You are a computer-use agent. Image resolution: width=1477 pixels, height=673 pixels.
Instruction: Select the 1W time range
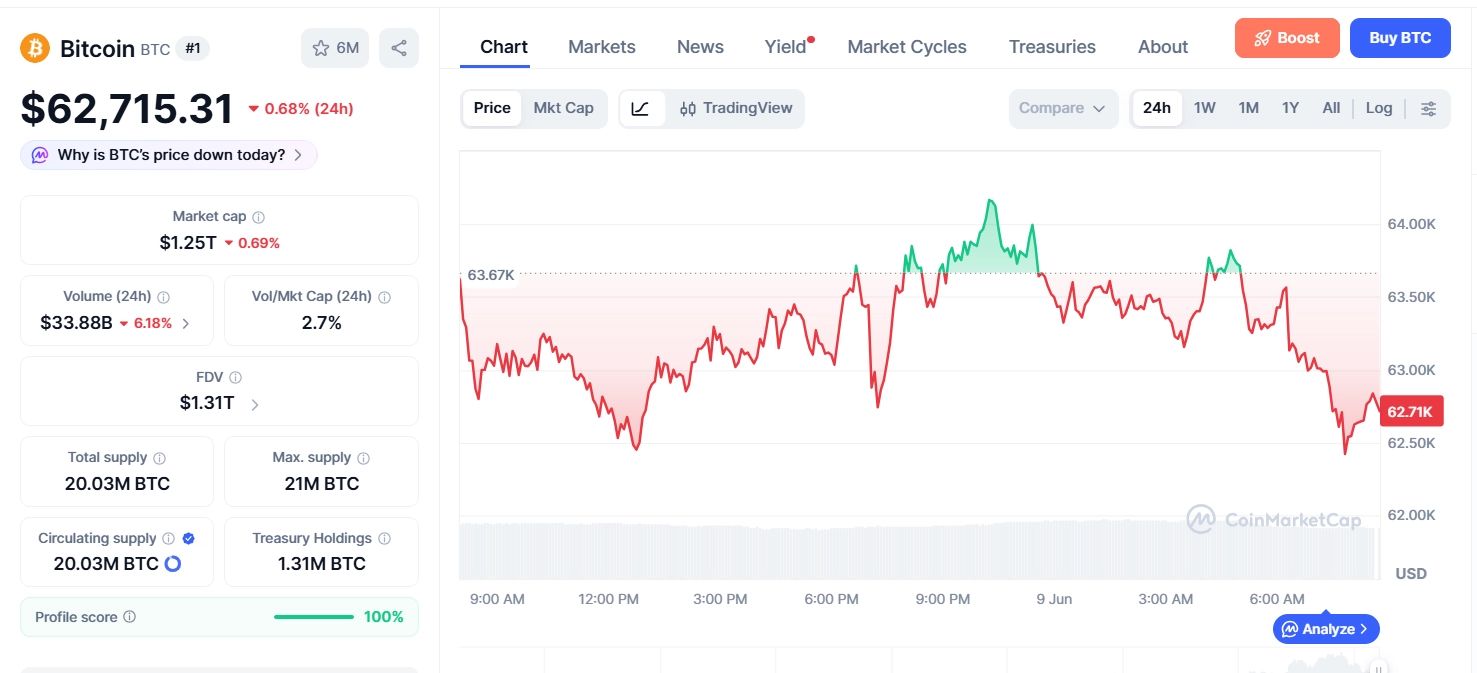click(x=1205, y=108)
